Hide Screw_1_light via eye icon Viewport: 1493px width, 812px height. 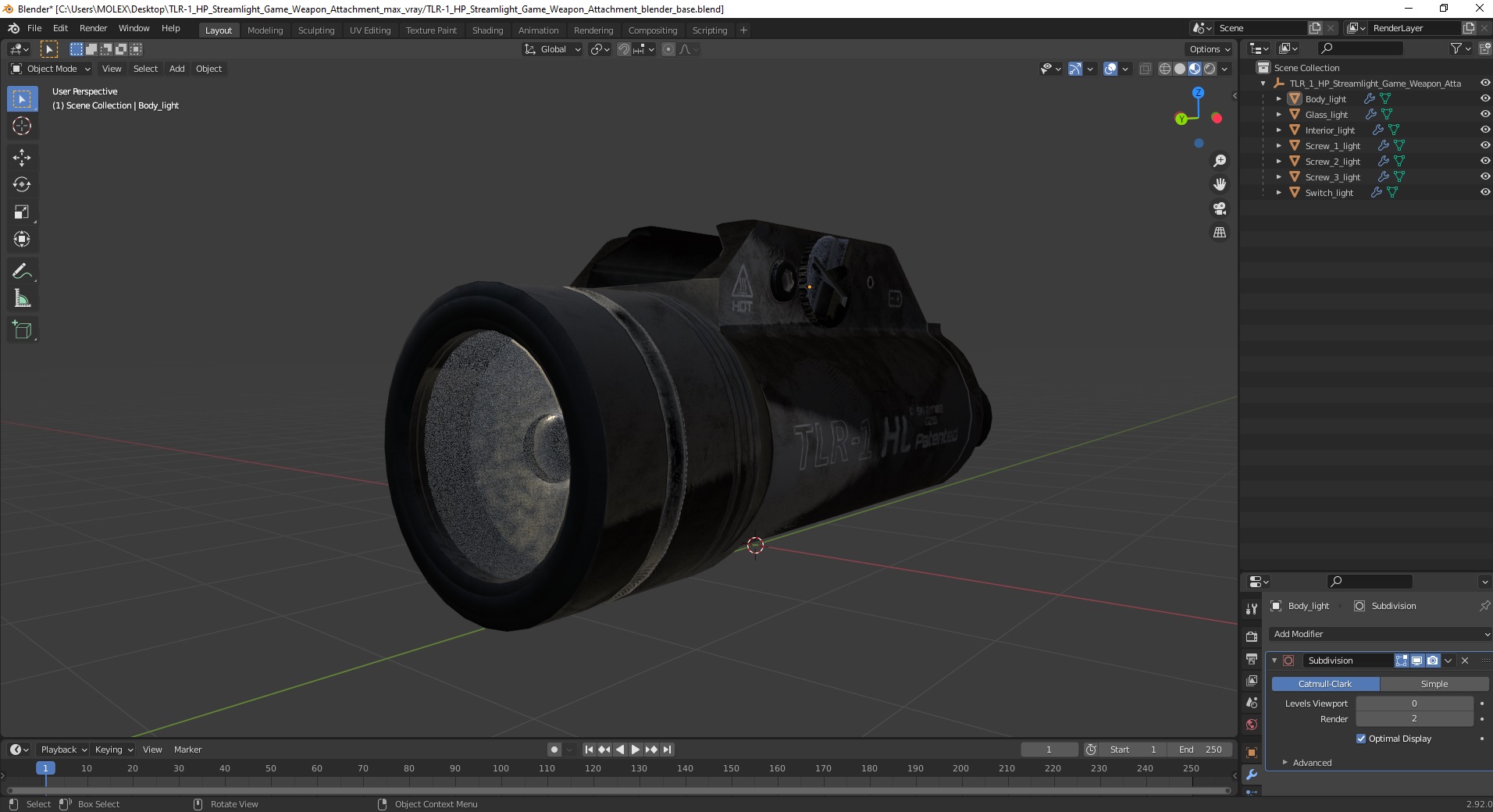(x=1484, y=146)
